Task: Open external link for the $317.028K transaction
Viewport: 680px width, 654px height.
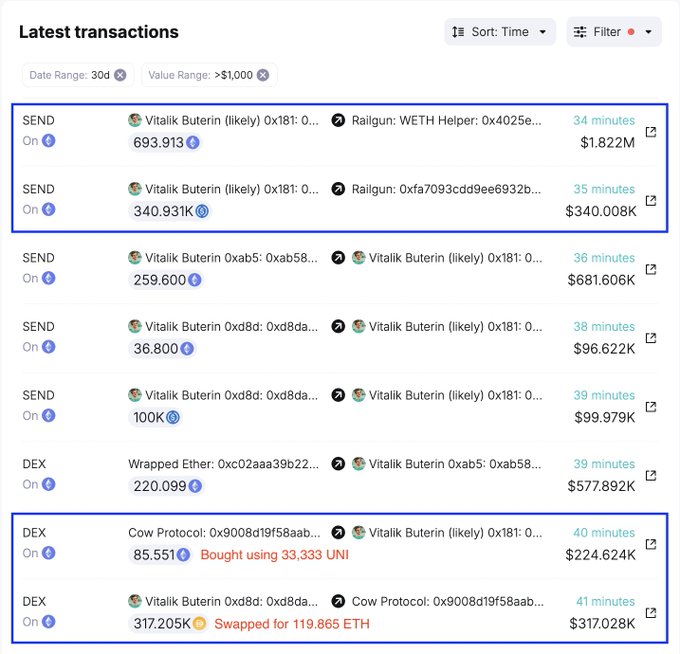Action: [x=651, y=612]
